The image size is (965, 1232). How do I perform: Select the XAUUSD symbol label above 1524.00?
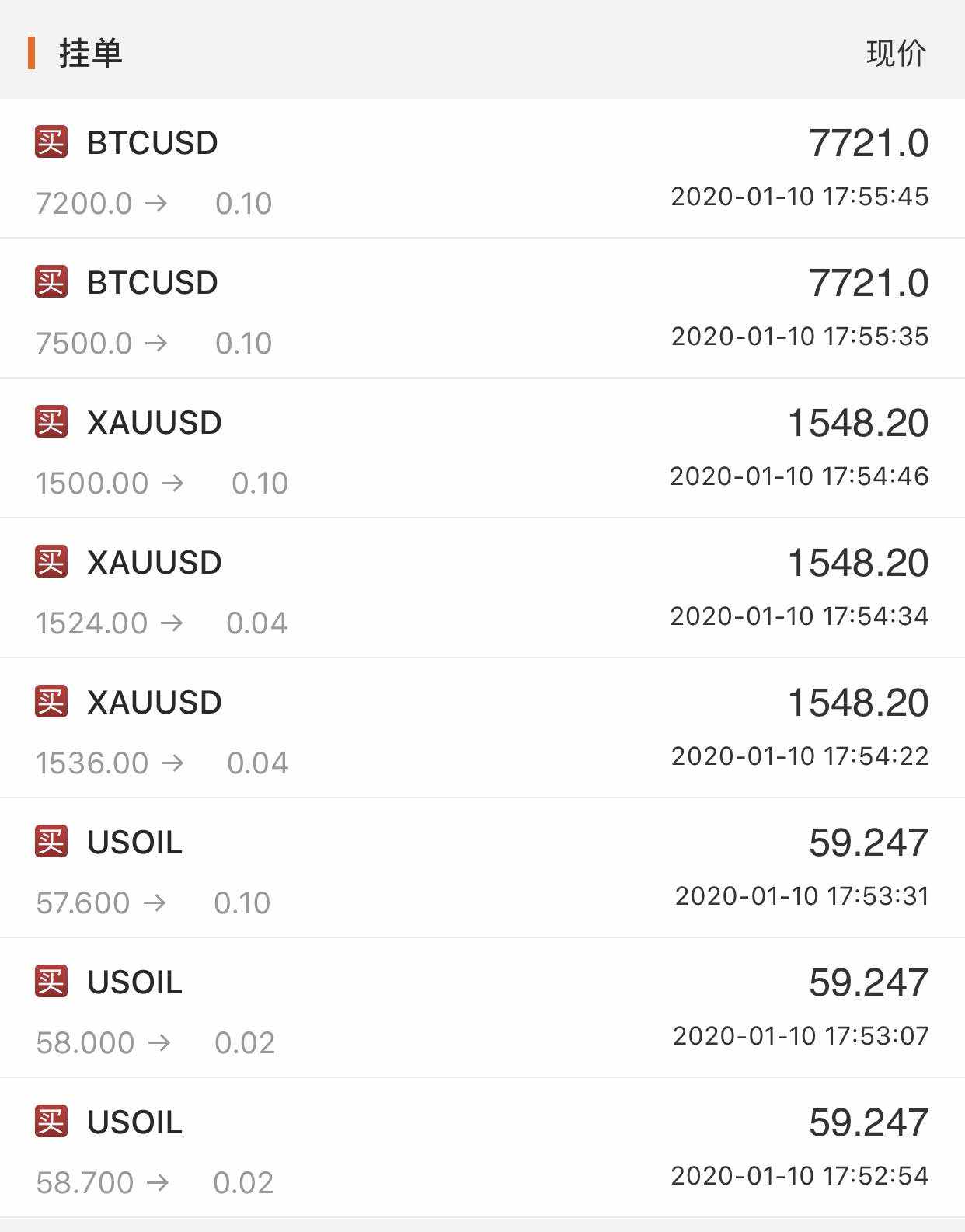coord(155,563)
